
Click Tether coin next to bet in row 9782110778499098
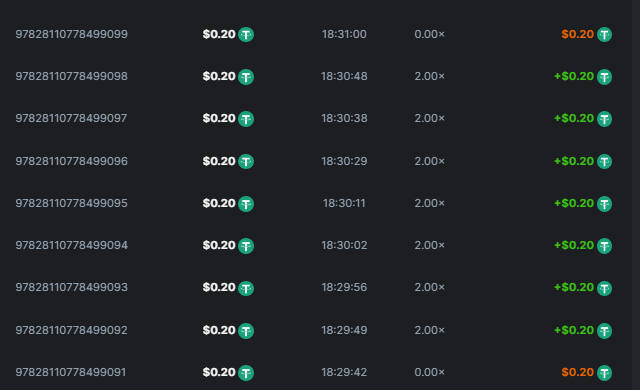(x=246, y=77)
